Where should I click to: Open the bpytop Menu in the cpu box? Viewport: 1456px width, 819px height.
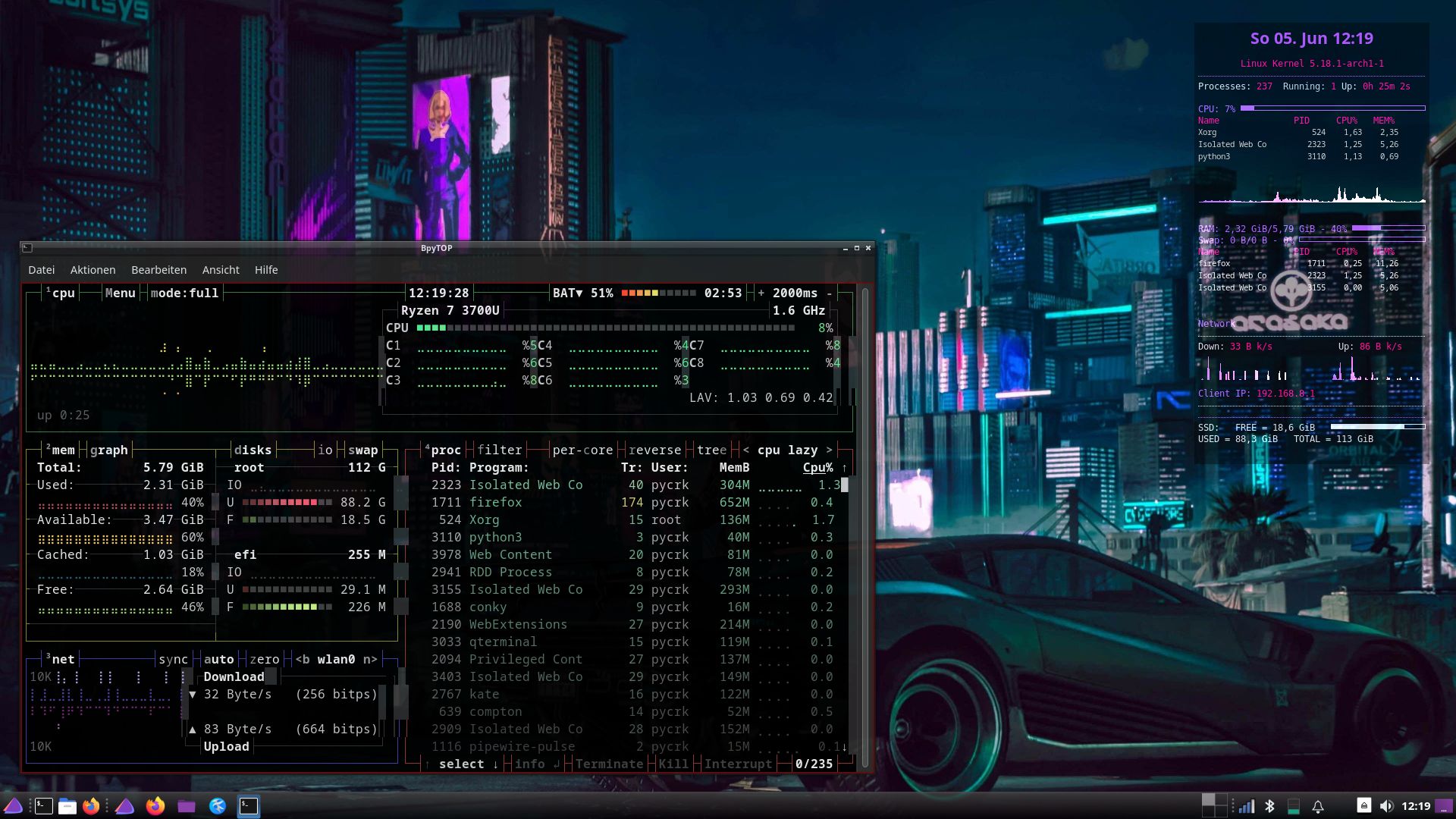tap(120, 293)
